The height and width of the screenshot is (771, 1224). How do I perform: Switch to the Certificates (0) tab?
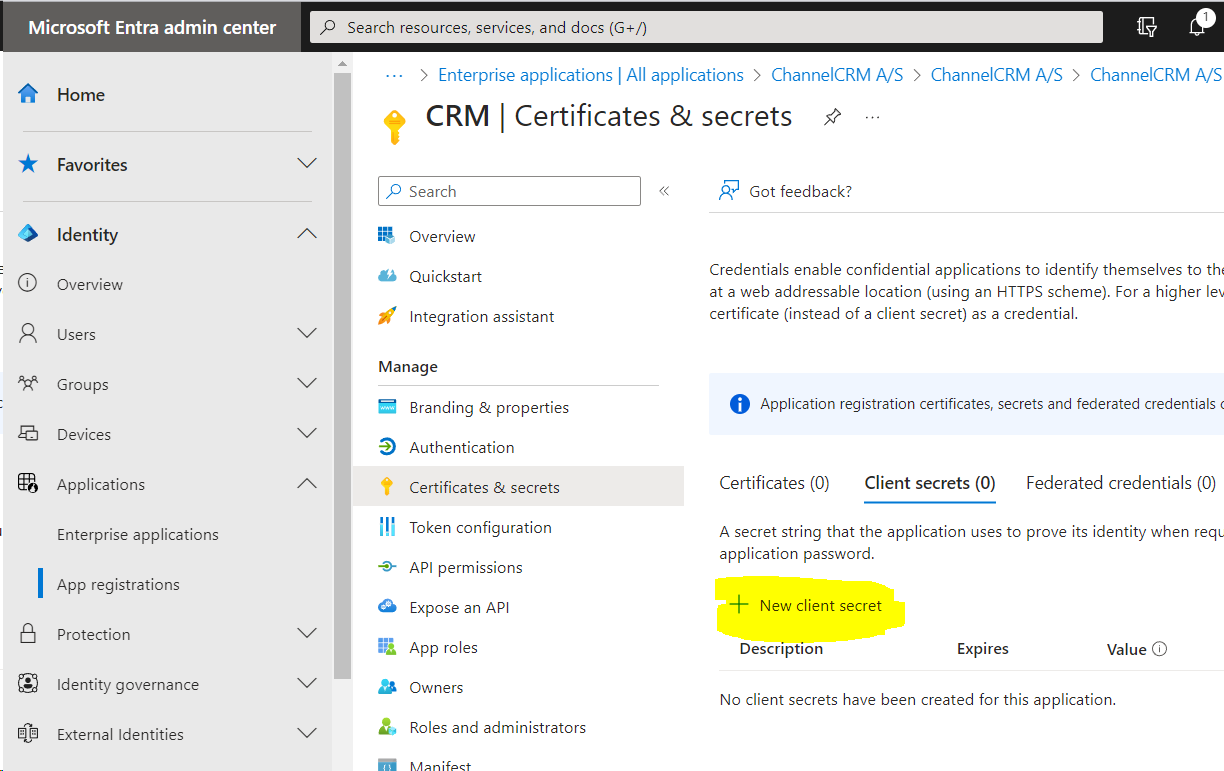[774, 483]
